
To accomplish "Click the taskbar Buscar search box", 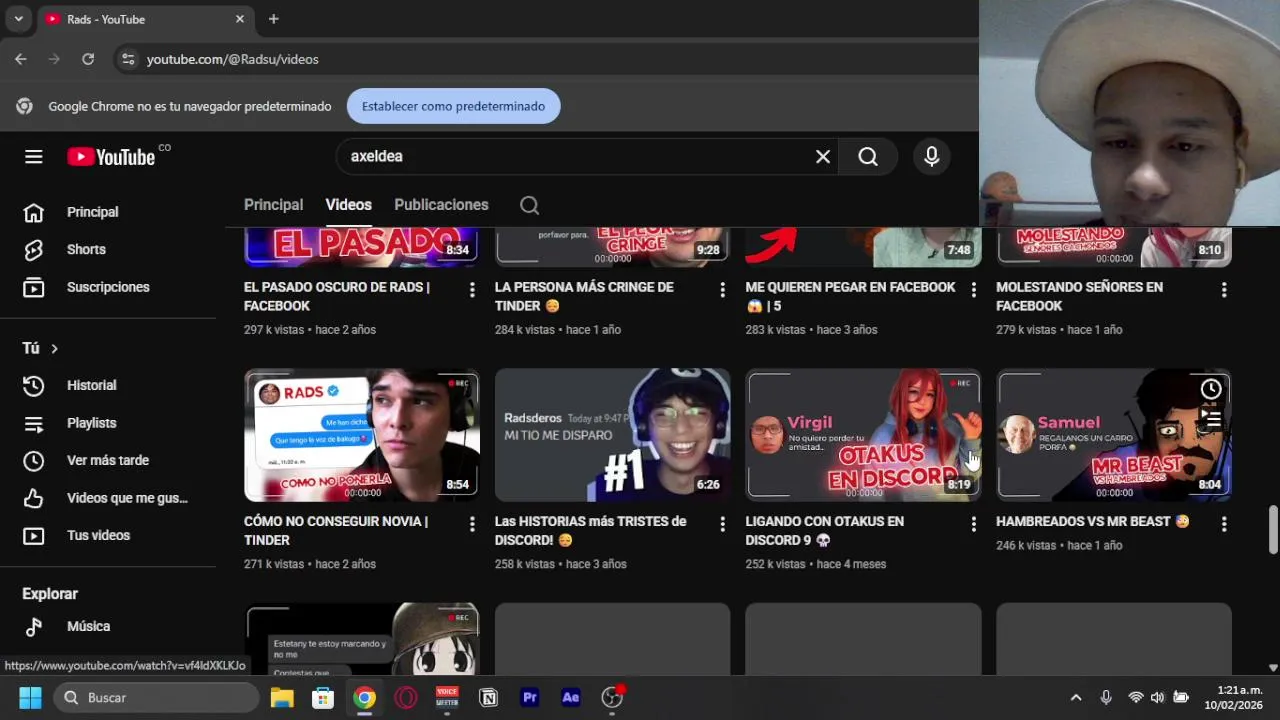I will click(157, 698).
